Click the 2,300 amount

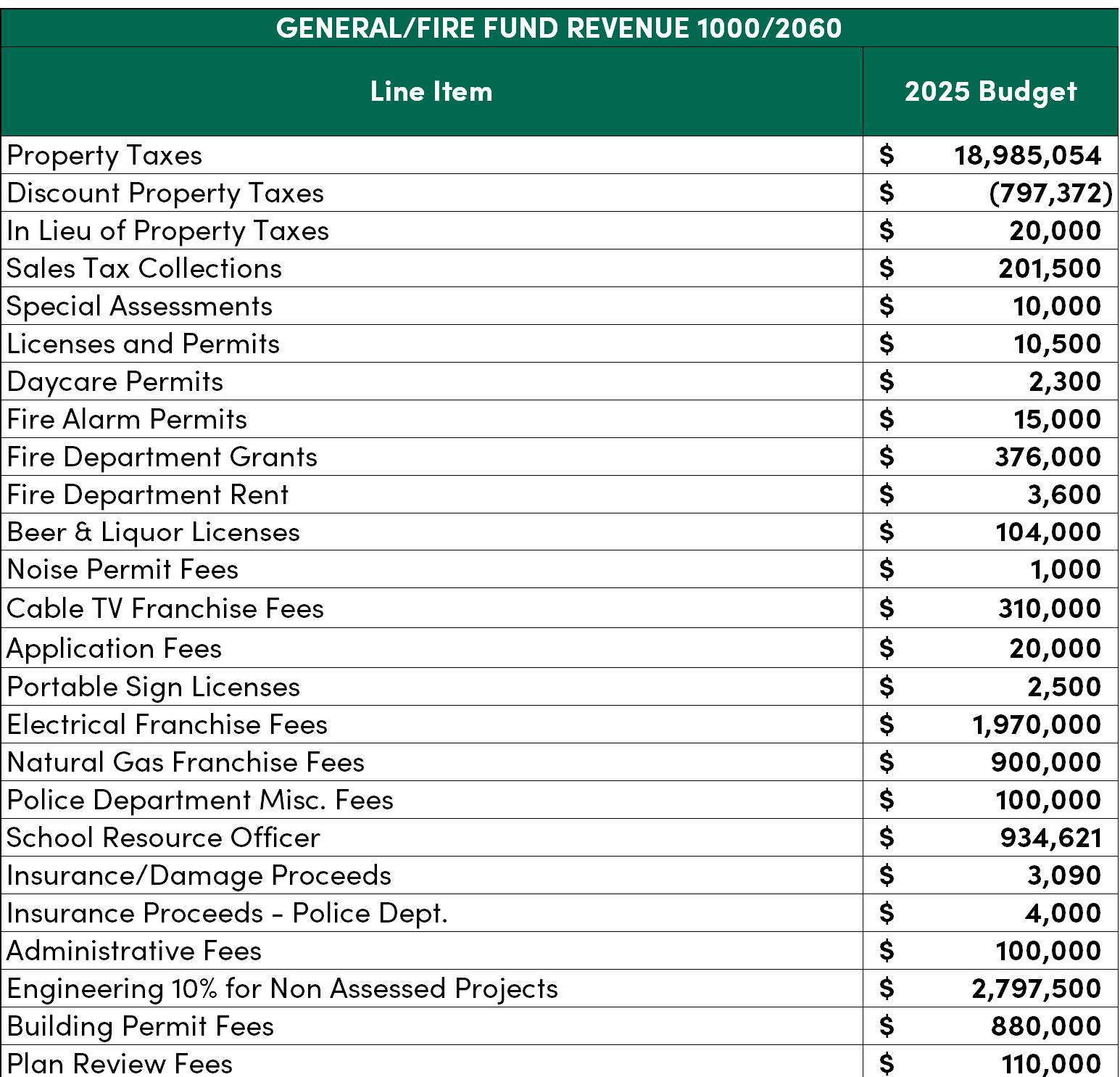pos(1065,381)
